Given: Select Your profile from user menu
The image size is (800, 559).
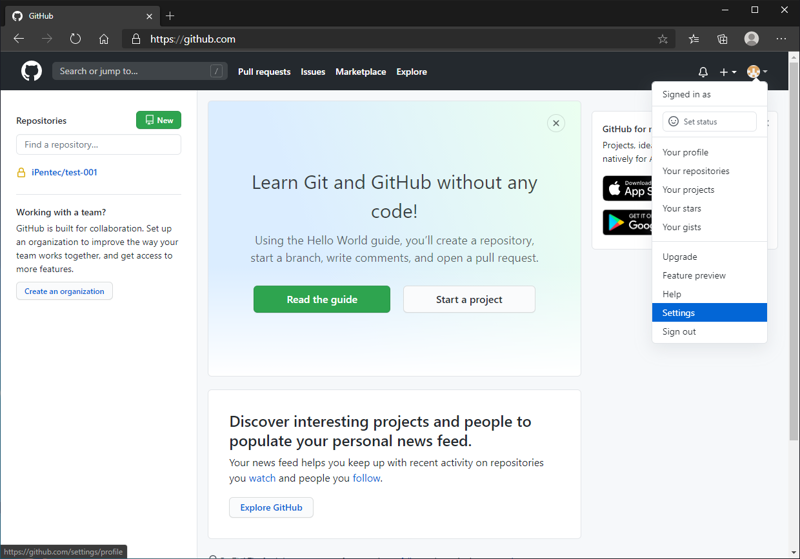Looking at the screenshot, I should pos(709,152).
